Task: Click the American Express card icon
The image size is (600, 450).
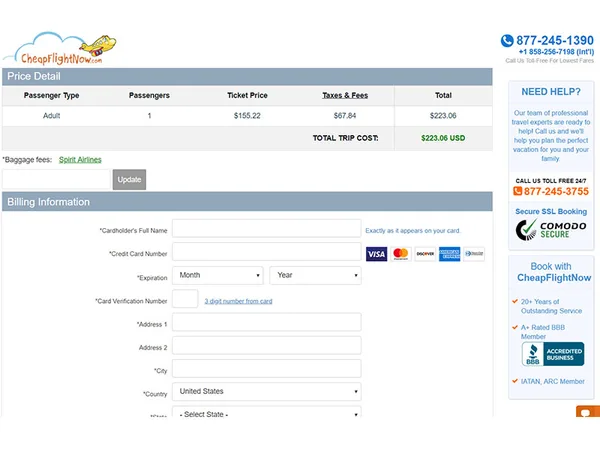Action: [x=450, y=254]
